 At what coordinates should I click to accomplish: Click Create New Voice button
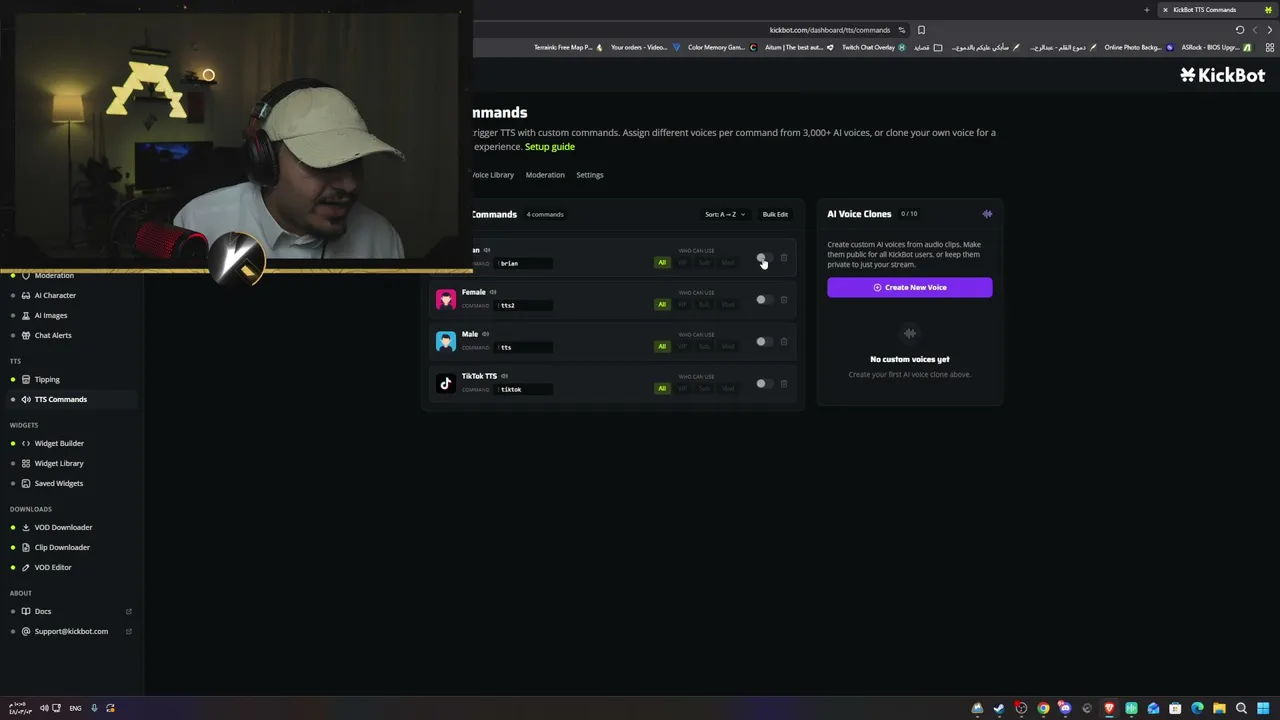(910, 287)
